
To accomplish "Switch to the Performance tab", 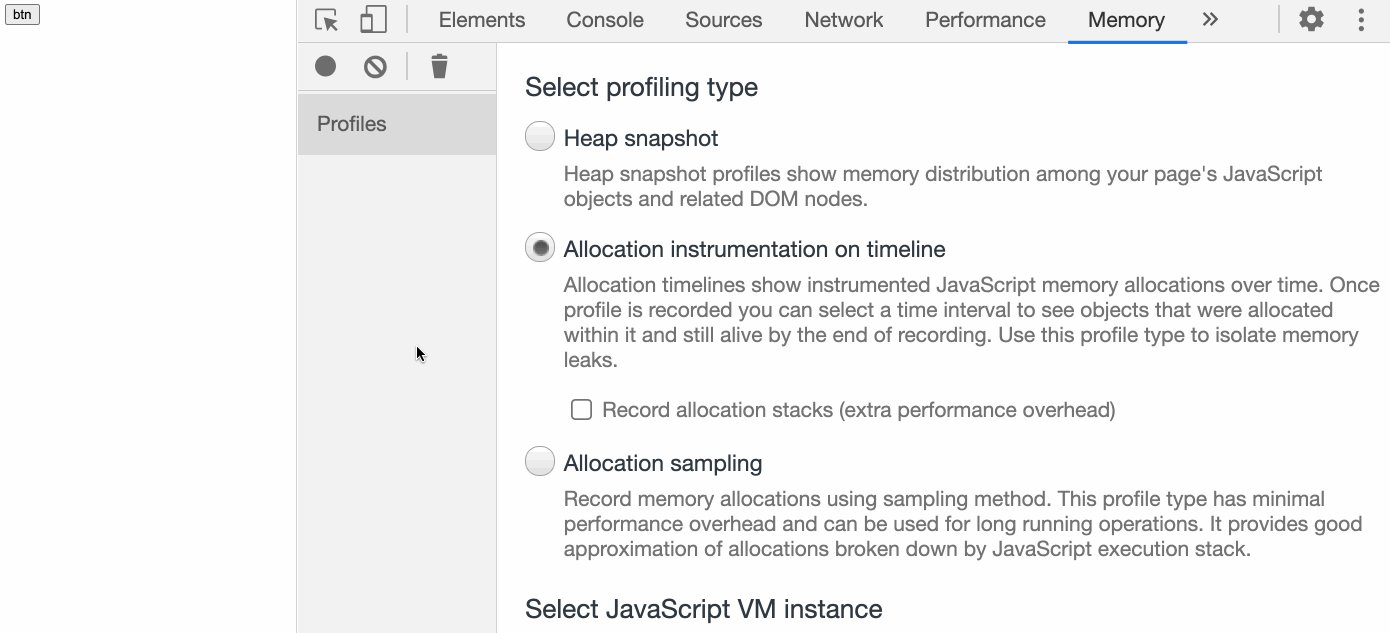I will click(x=985, y=20).
